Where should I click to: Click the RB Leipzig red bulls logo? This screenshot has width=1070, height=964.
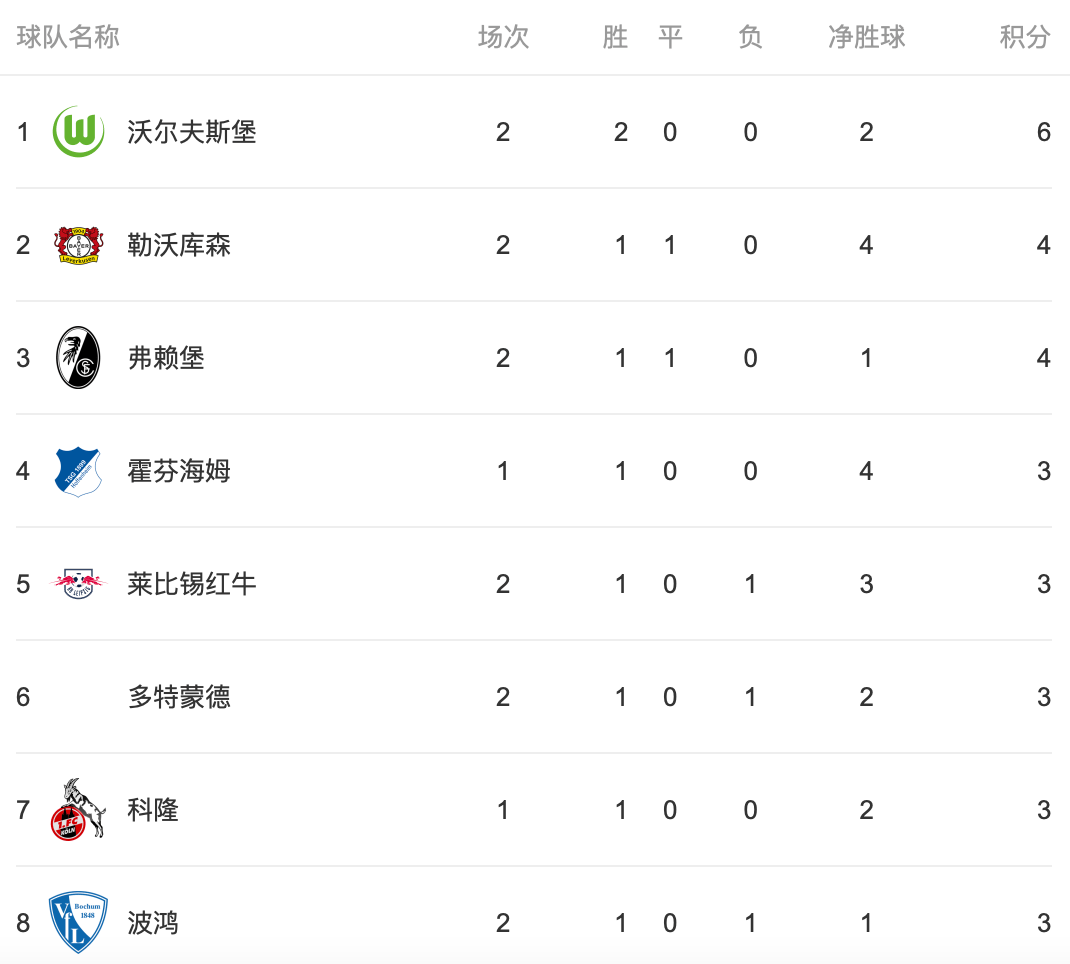78,584
